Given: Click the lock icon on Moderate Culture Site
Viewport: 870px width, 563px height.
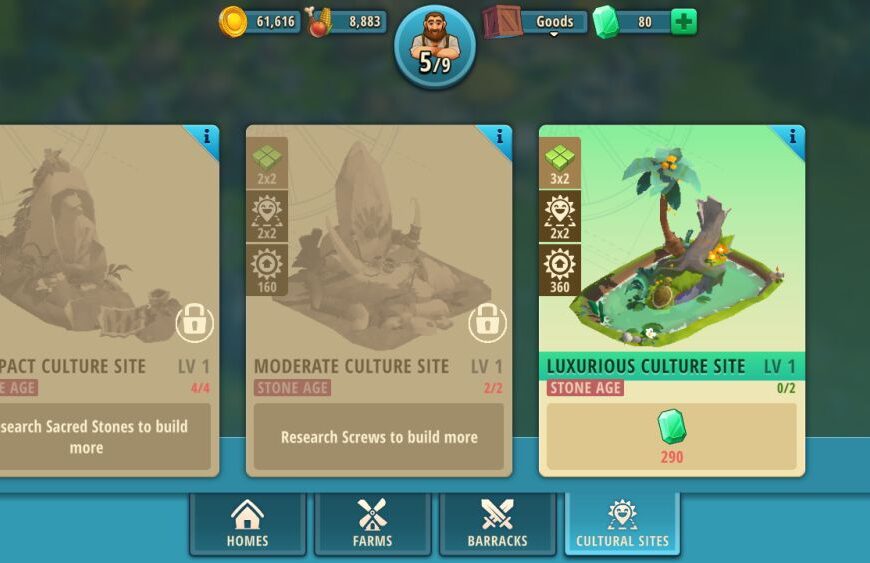Looking at the screenshot, I should coord(487,323).
